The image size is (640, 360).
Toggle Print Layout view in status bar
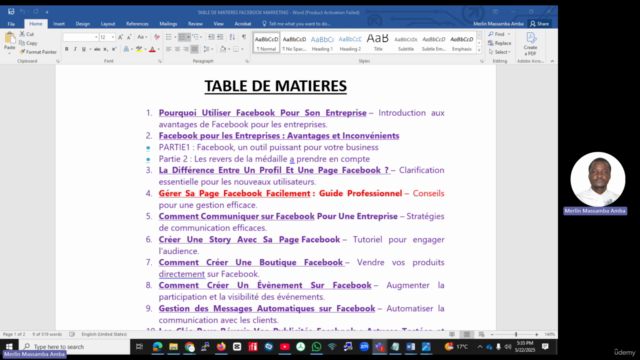(x=467, y=334)
